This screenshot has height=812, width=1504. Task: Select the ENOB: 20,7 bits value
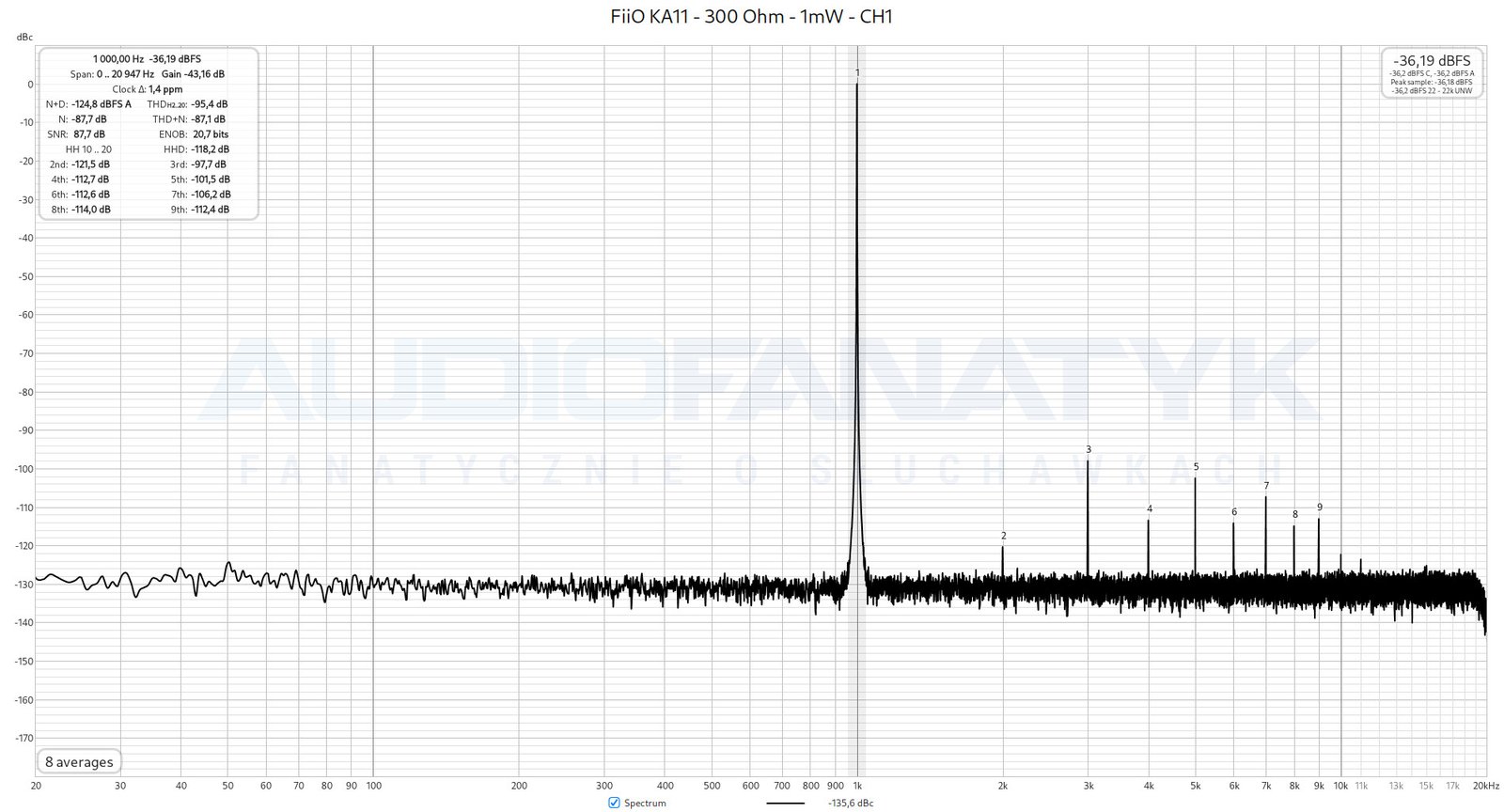click(x=194, y=134)
